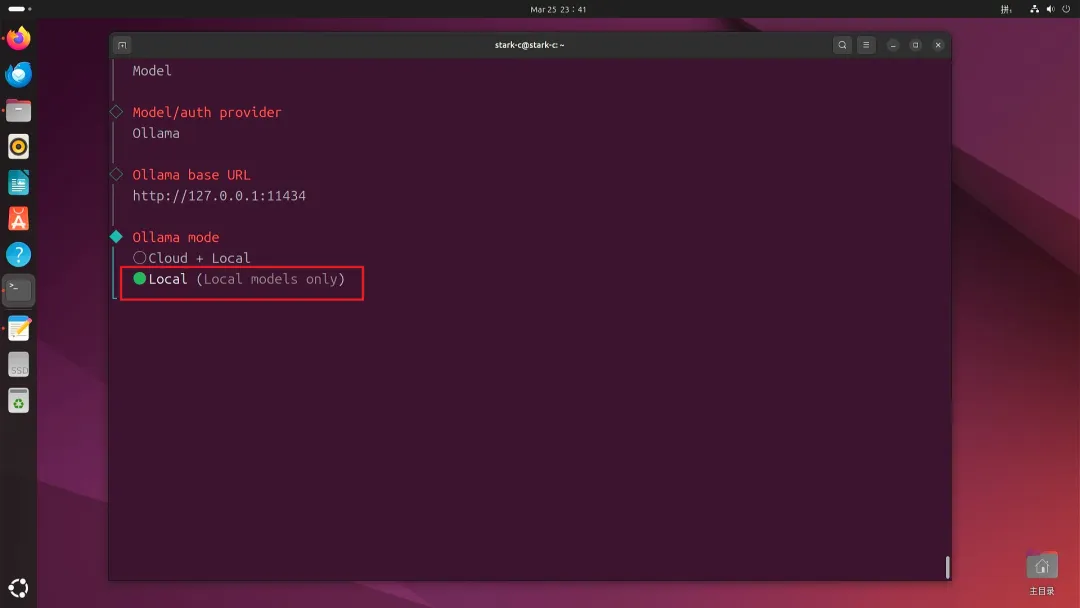The image size is (1080, 608).
Task: Open the power menu icon
Action: 1066,9
